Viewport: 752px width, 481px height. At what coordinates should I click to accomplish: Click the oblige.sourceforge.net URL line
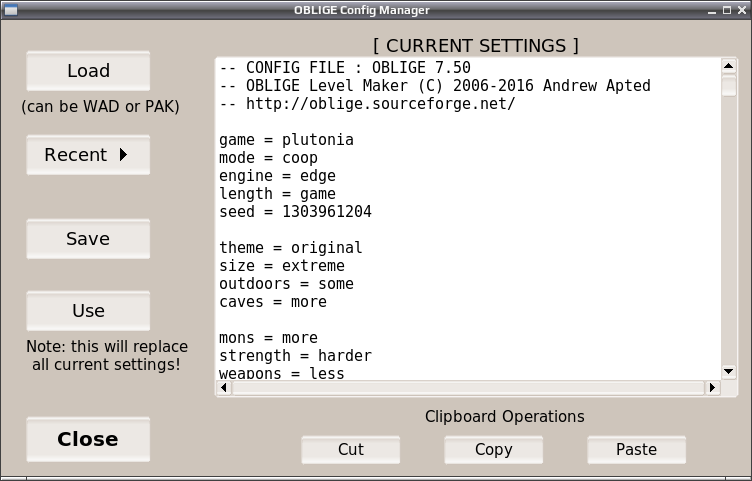tap(367, 104)
